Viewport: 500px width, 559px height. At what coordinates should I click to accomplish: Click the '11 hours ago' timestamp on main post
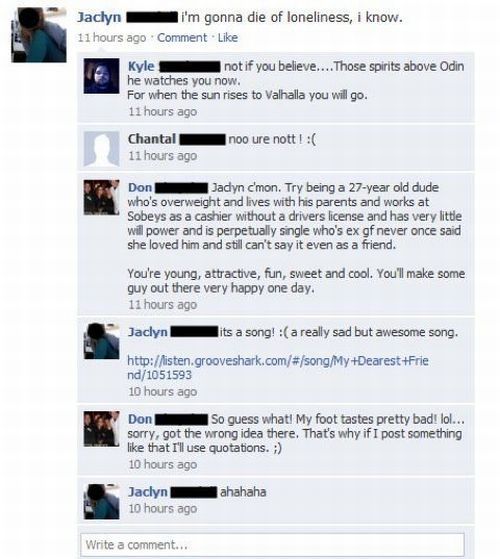click(x=112, y=37)
